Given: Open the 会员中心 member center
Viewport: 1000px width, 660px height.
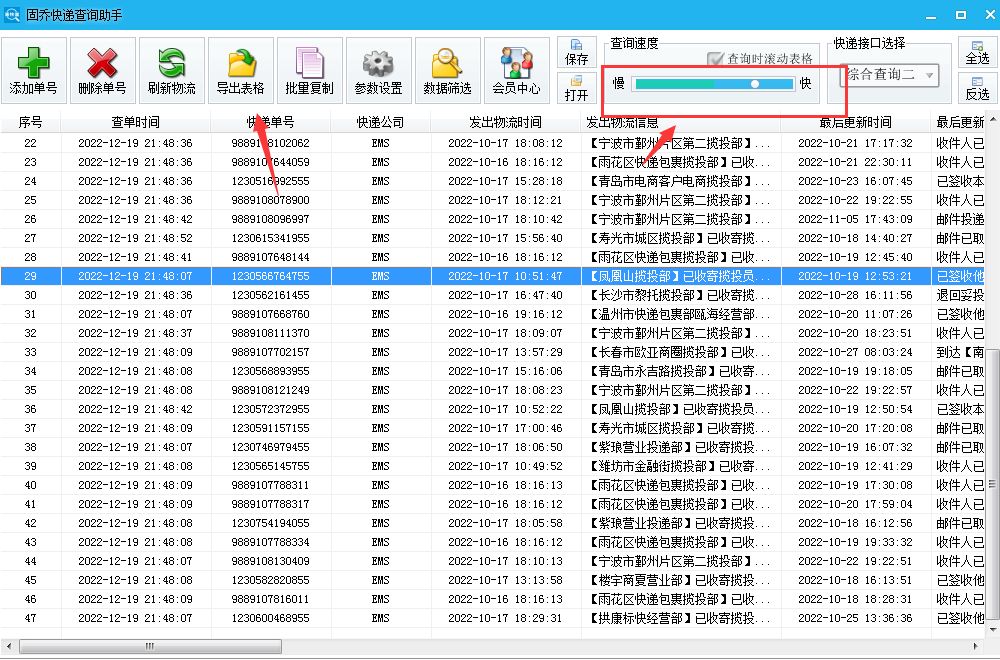Looking at the screenshot, I should (x=516, y=69).
